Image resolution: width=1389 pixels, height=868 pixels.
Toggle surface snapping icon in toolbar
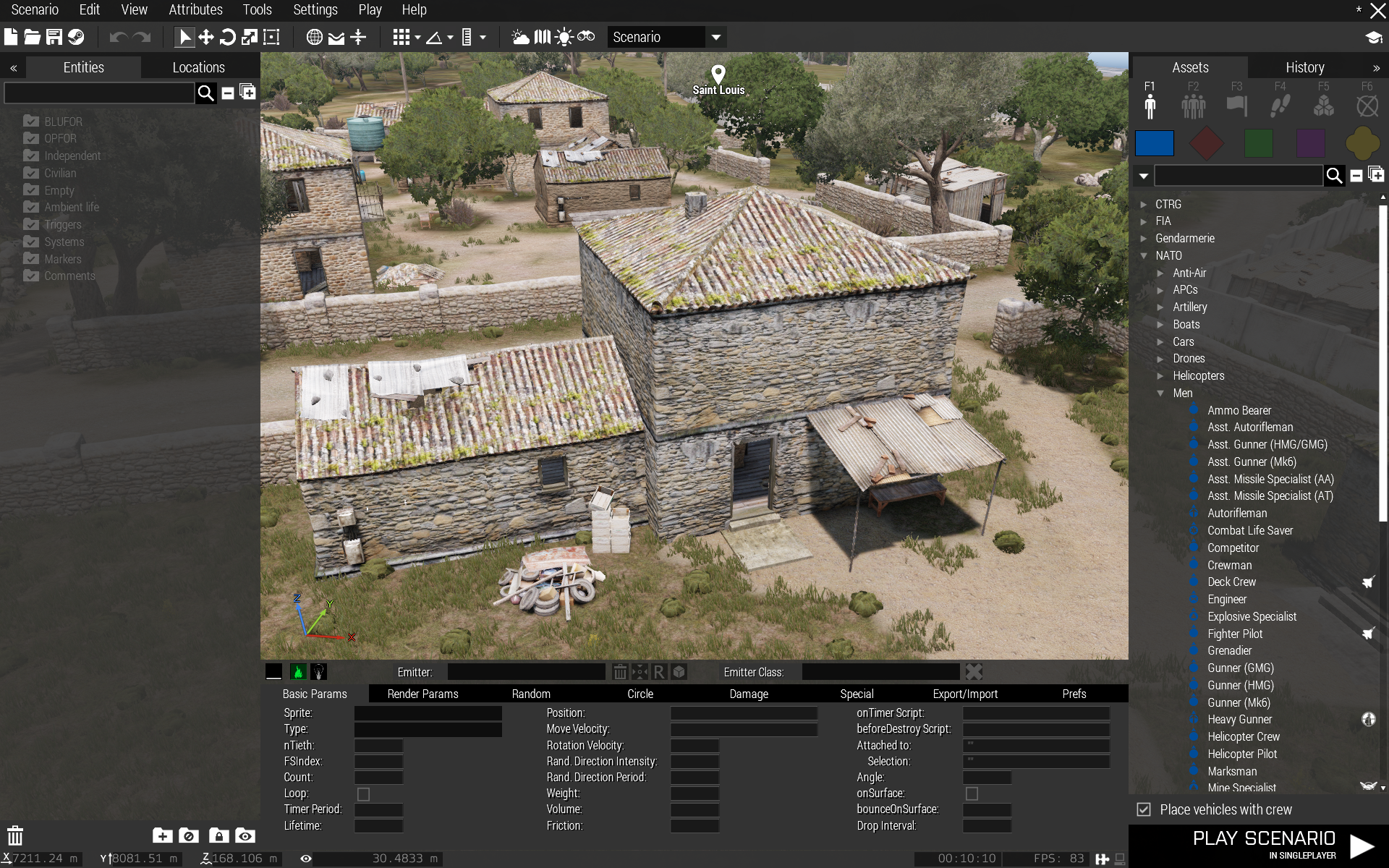[336, 37]
